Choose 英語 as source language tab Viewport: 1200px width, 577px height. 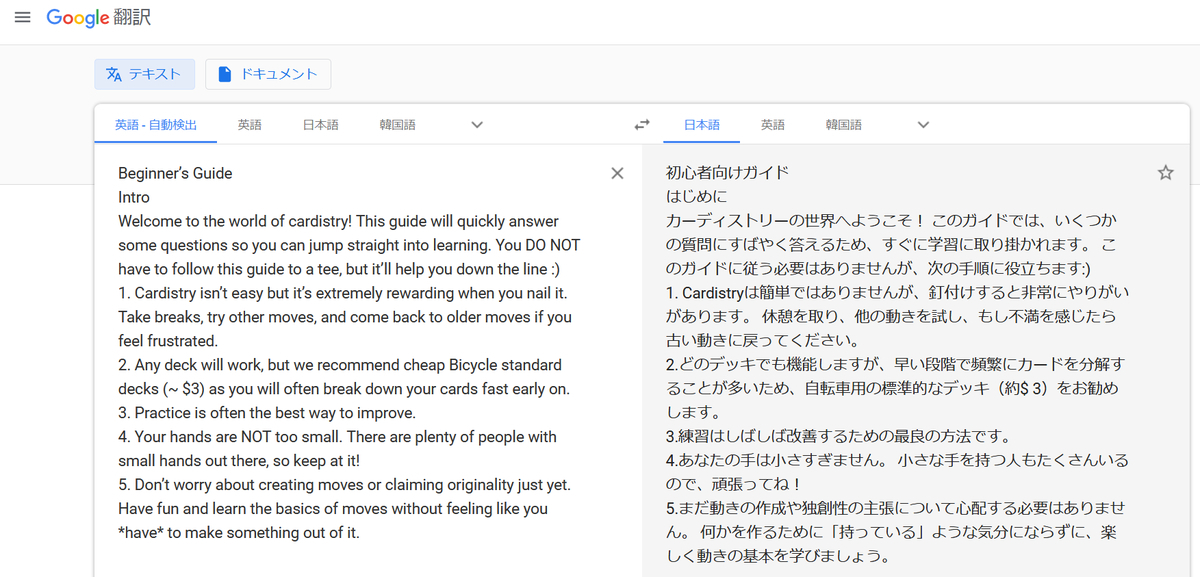[x=249, y=125]
